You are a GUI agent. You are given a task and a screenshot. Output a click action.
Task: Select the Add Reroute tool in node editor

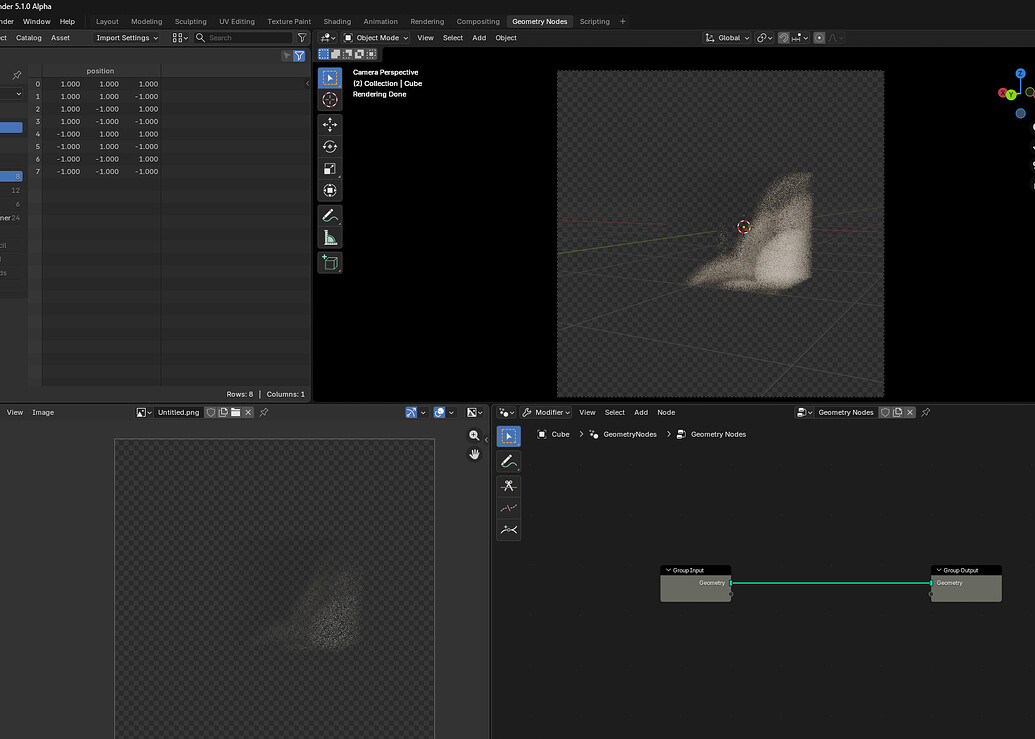click(508, 530)
